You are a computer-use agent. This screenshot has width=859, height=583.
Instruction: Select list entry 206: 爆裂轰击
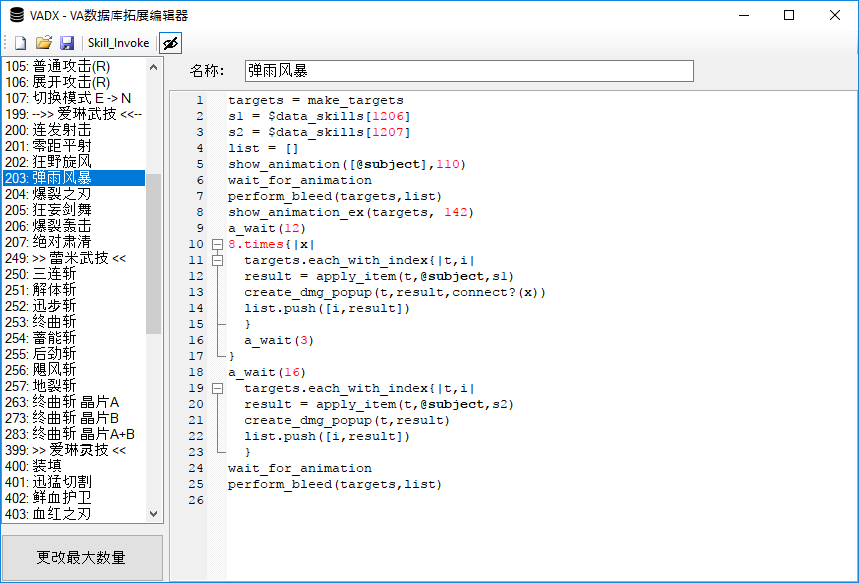click(x=74, y=226)
